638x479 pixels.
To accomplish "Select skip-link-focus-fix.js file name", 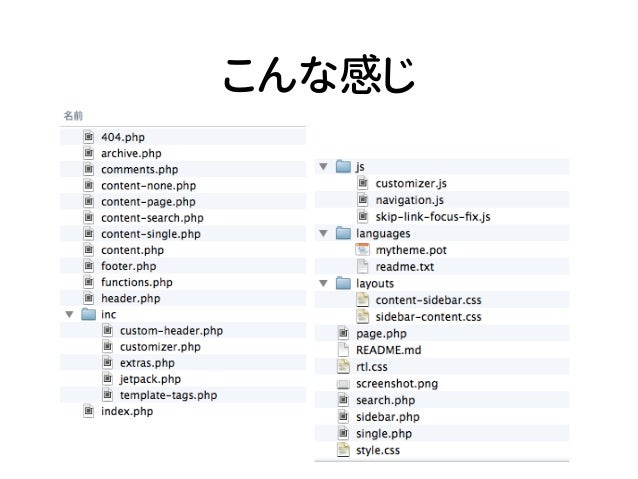I will [x=433, y=217].
